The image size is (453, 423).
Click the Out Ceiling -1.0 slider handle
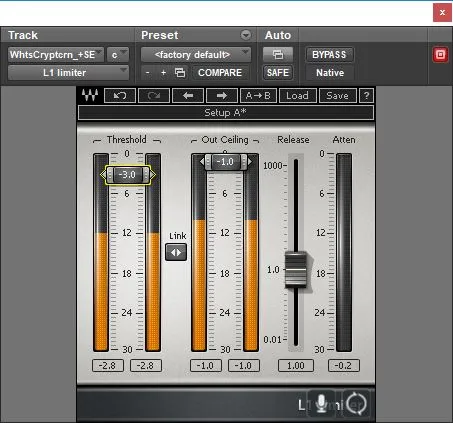tap(225, 162)
